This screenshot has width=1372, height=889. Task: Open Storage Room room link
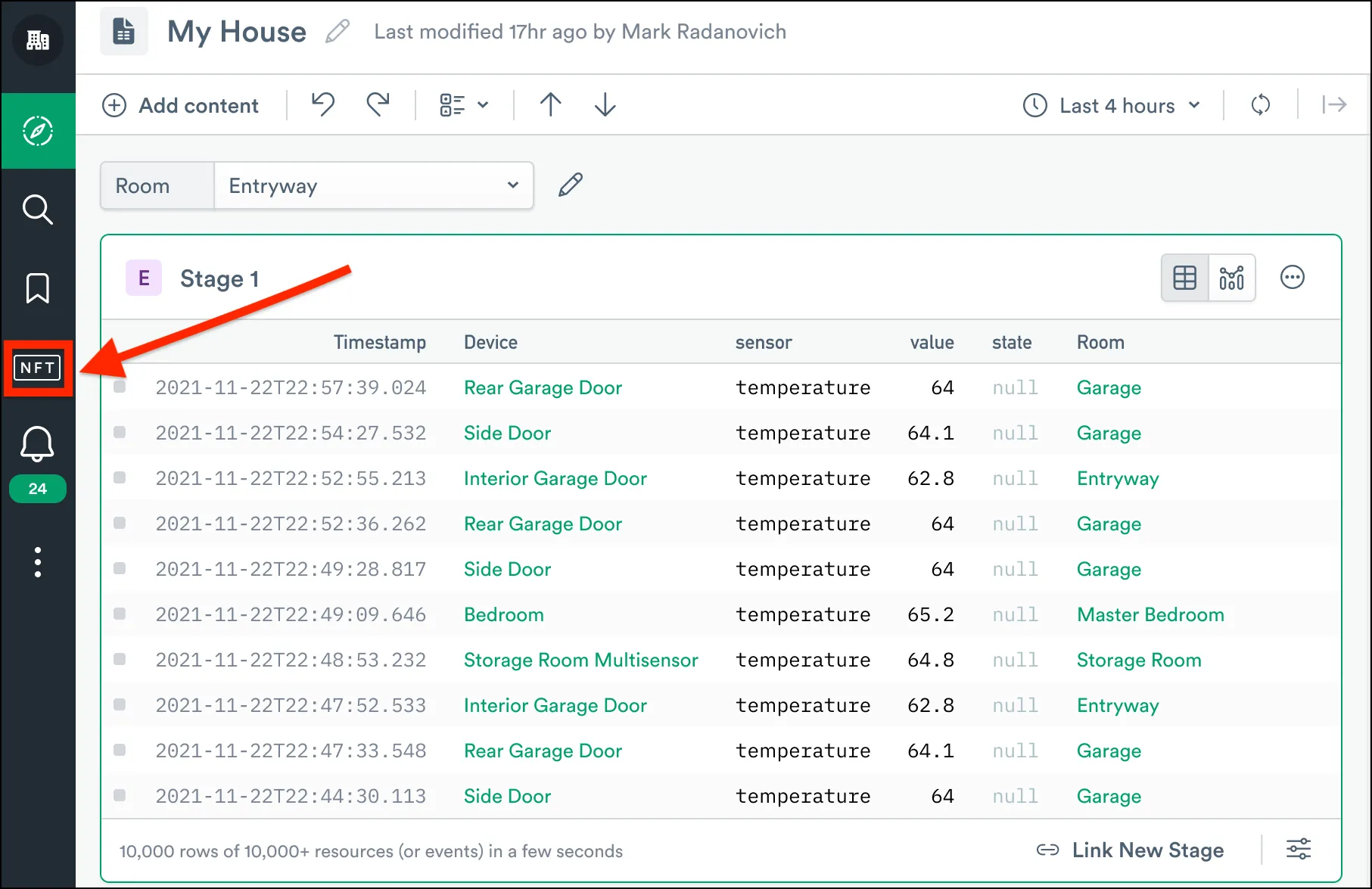click(1139, 660)
